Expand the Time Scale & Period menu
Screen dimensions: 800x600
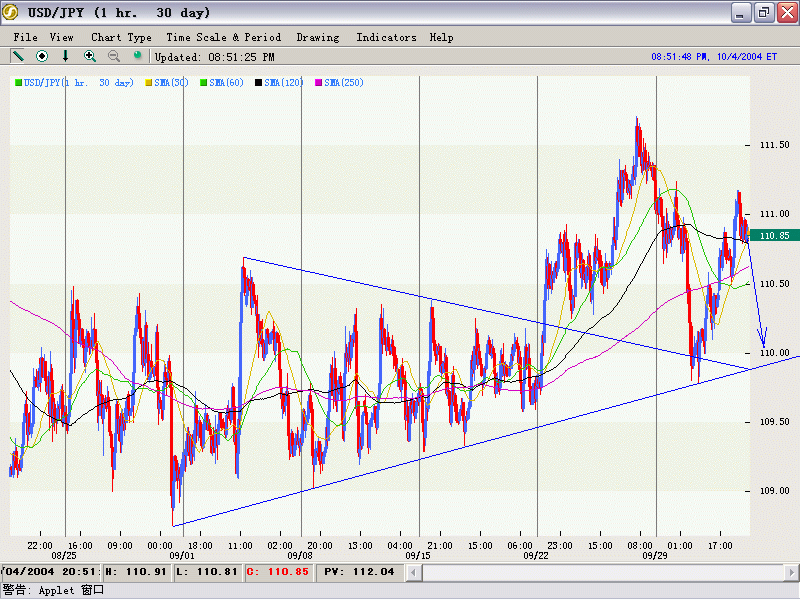[x=223, y=37]
